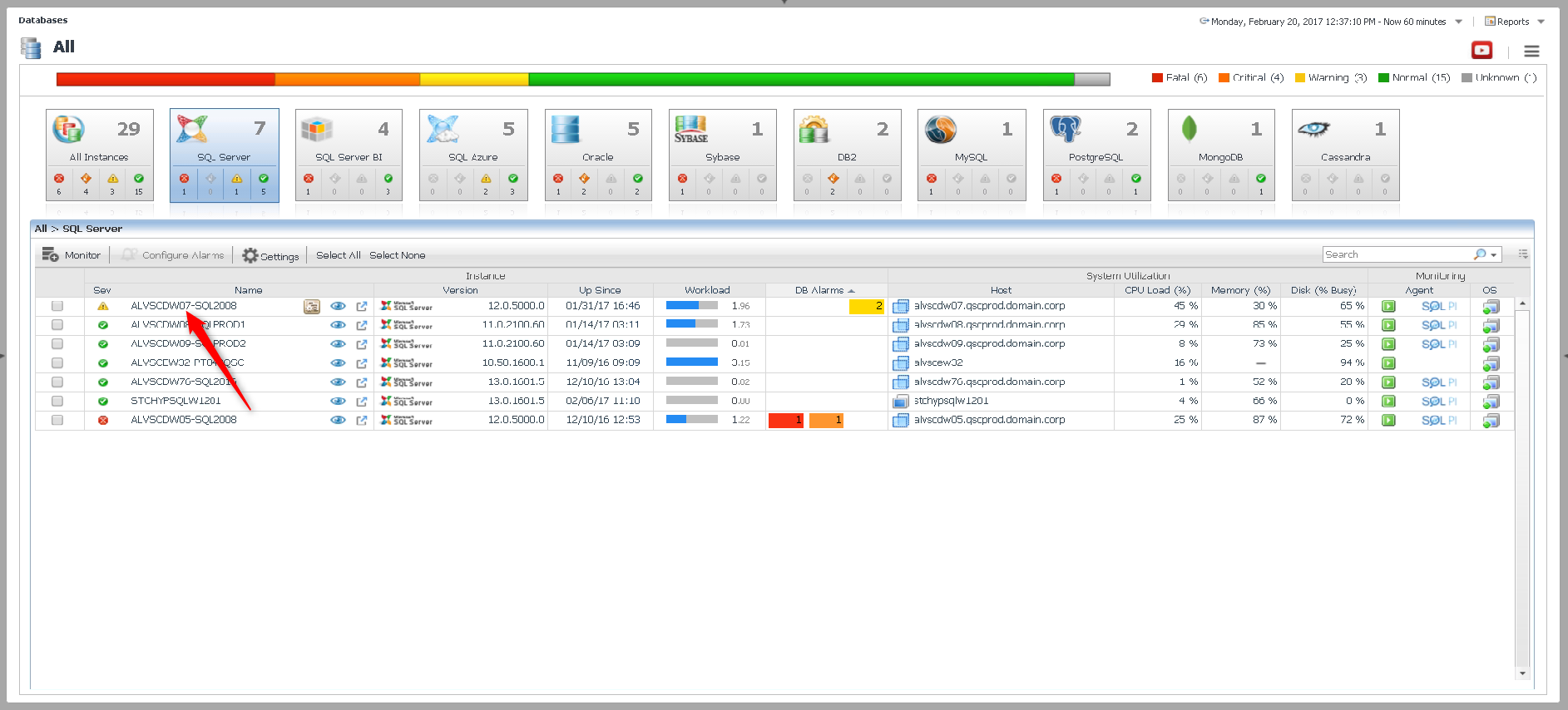Click the red Fatal segment of status bar

coord(166,79)
